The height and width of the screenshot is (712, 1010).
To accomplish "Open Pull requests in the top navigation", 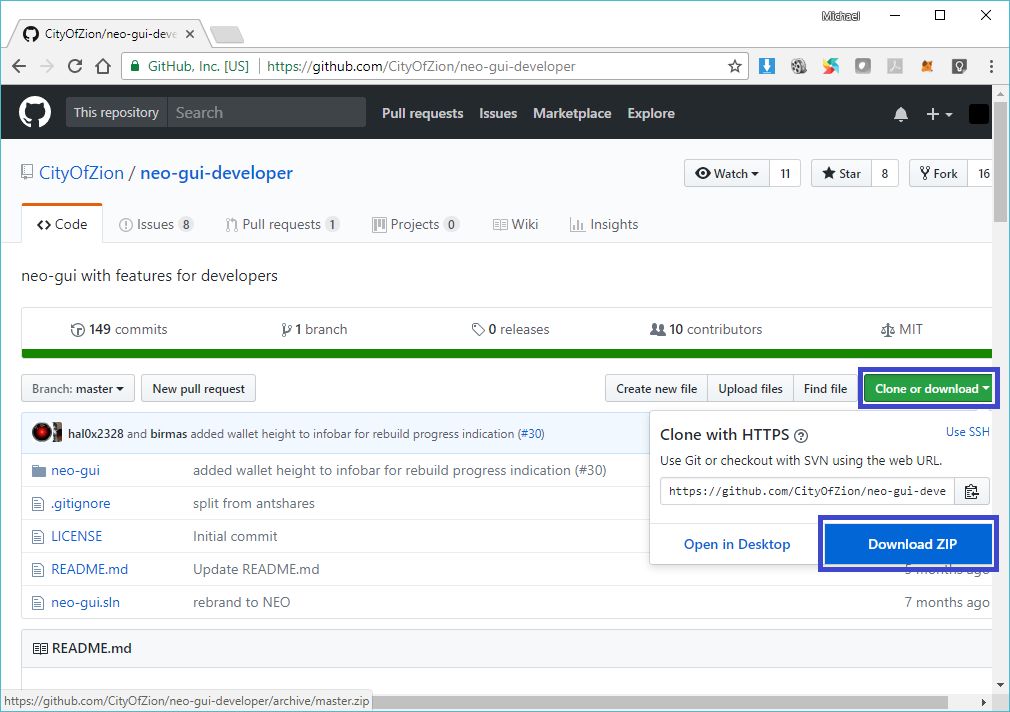I will (423, 113).
